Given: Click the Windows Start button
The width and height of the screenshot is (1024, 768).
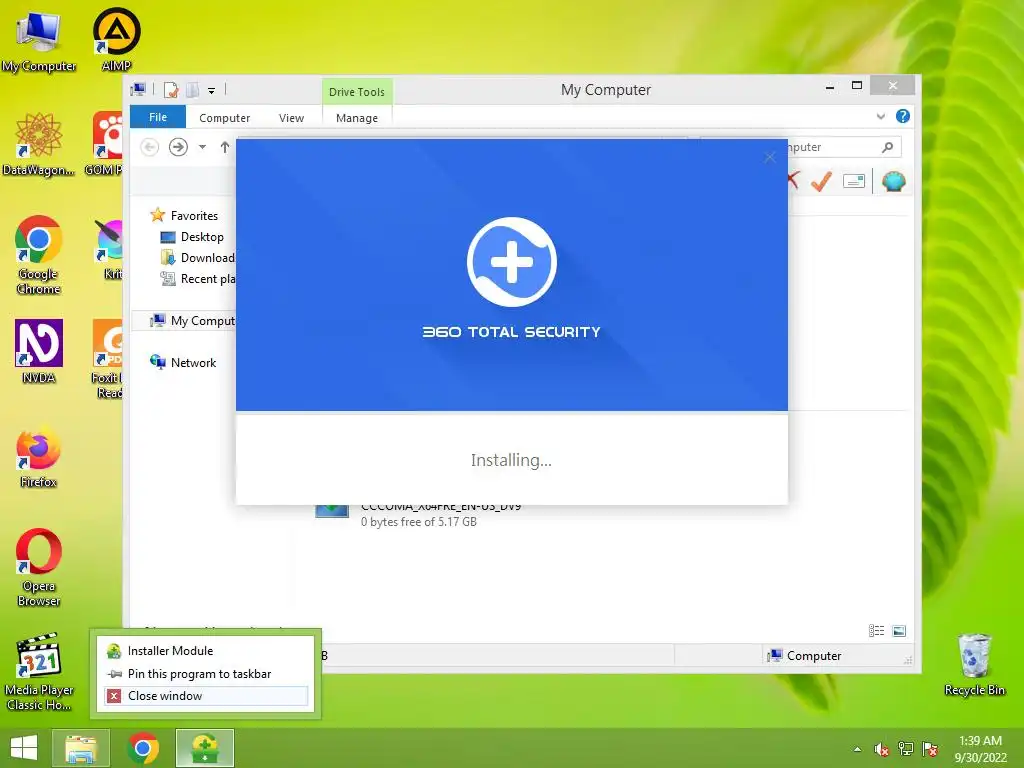Looking at the screenshot, I should (24, 748).
